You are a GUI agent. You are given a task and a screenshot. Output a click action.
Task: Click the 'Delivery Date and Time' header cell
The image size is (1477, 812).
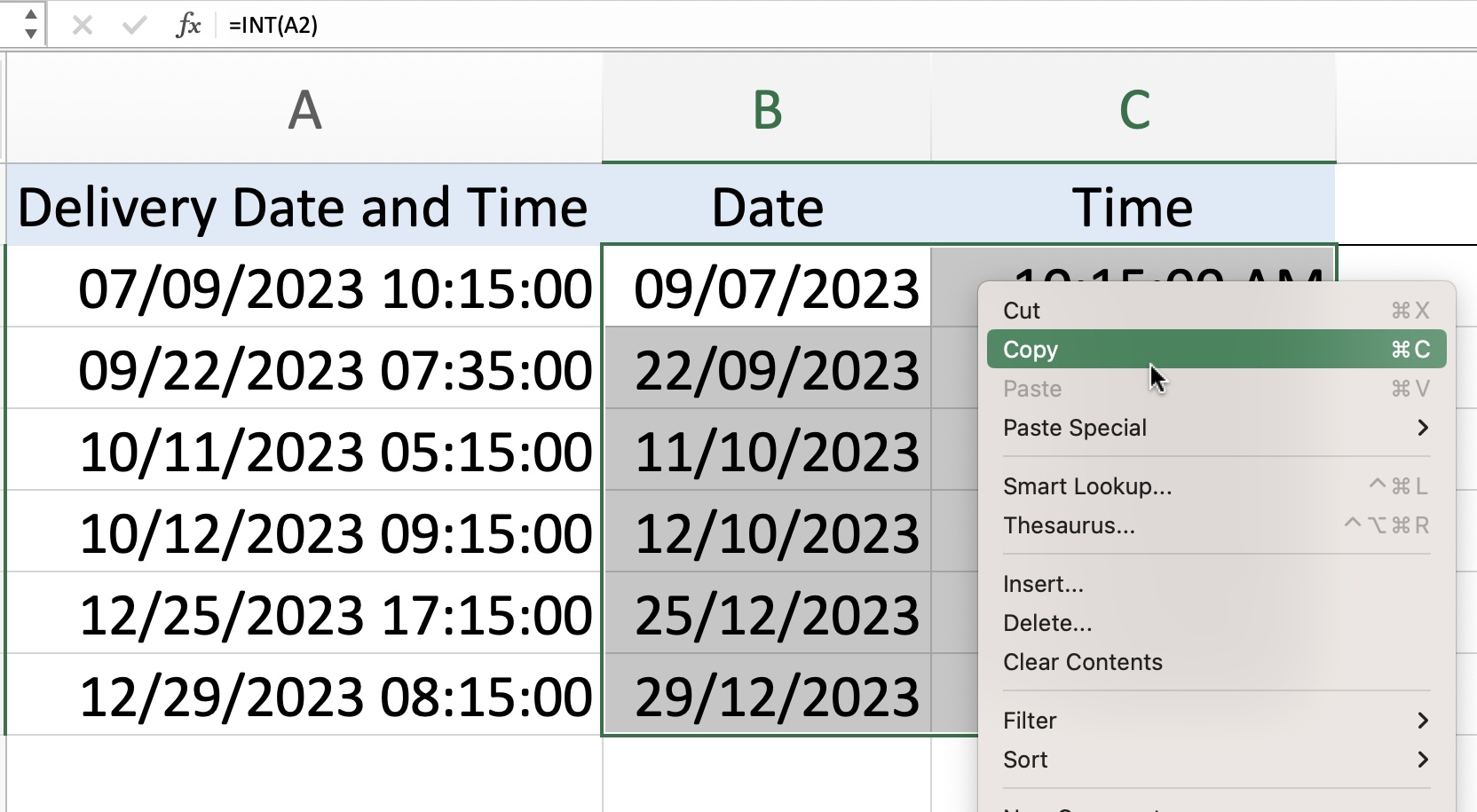[x=304, y=206]
